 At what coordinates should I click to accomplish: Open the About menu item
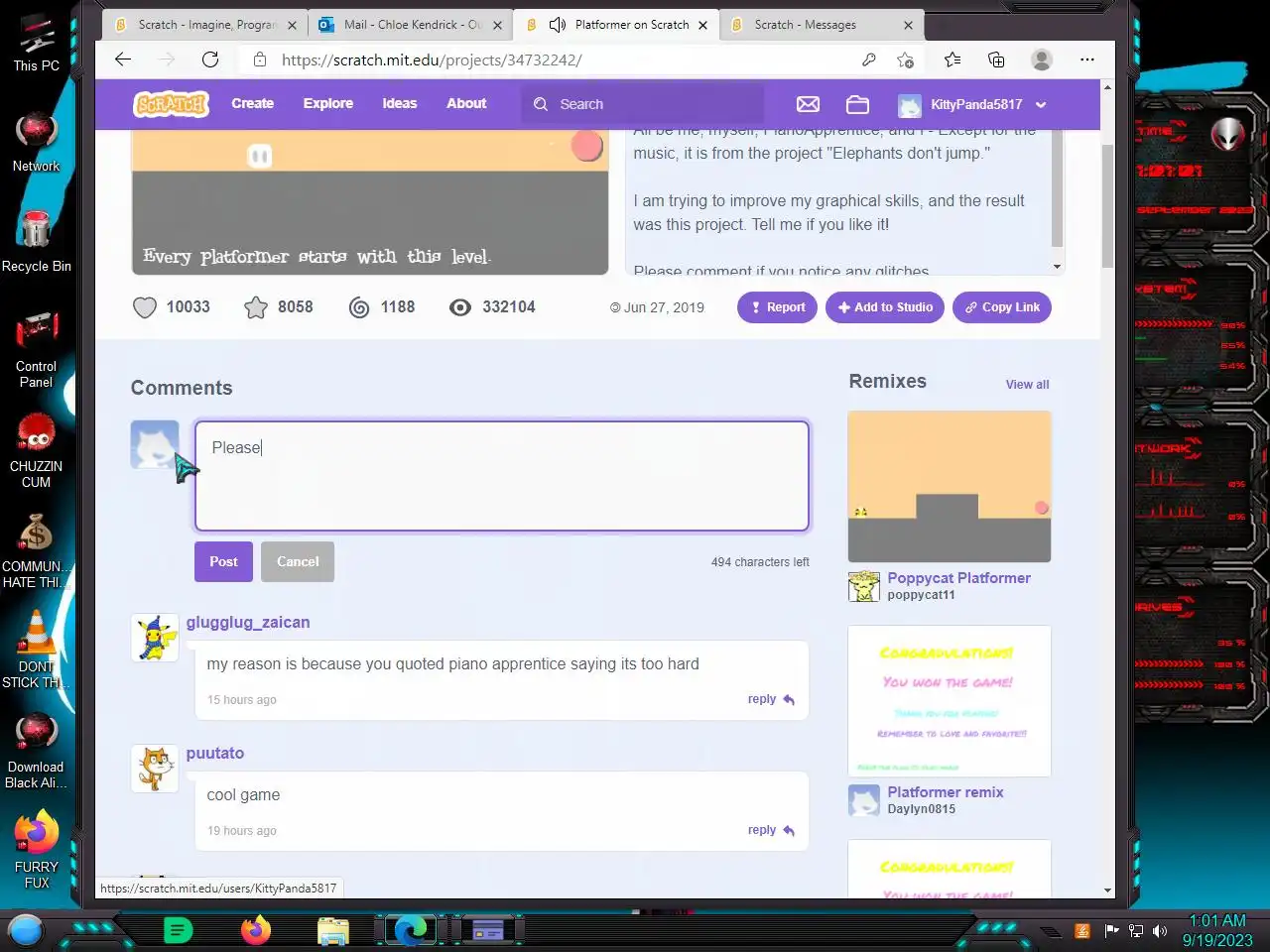pos(466,103)
